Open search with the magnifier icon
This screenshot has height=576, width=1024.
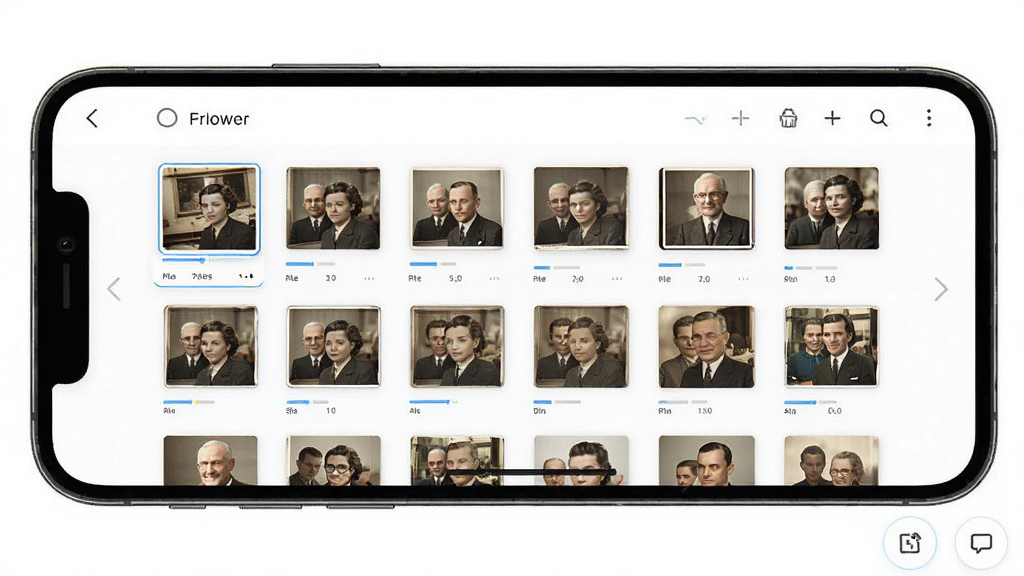[x=879, y=118]
